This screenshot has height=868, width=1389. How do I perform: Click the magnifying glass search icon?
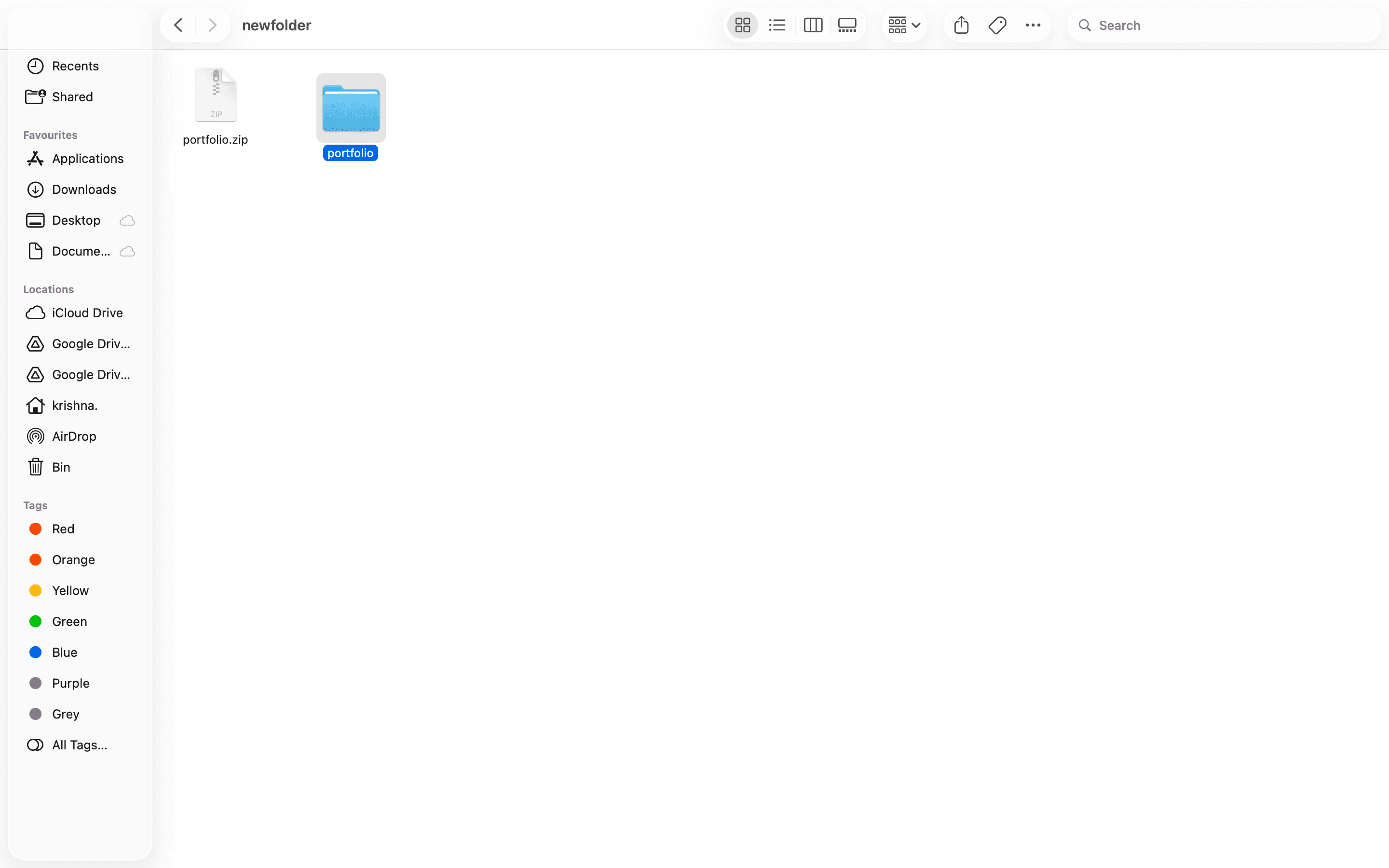tap(1084, 25)
